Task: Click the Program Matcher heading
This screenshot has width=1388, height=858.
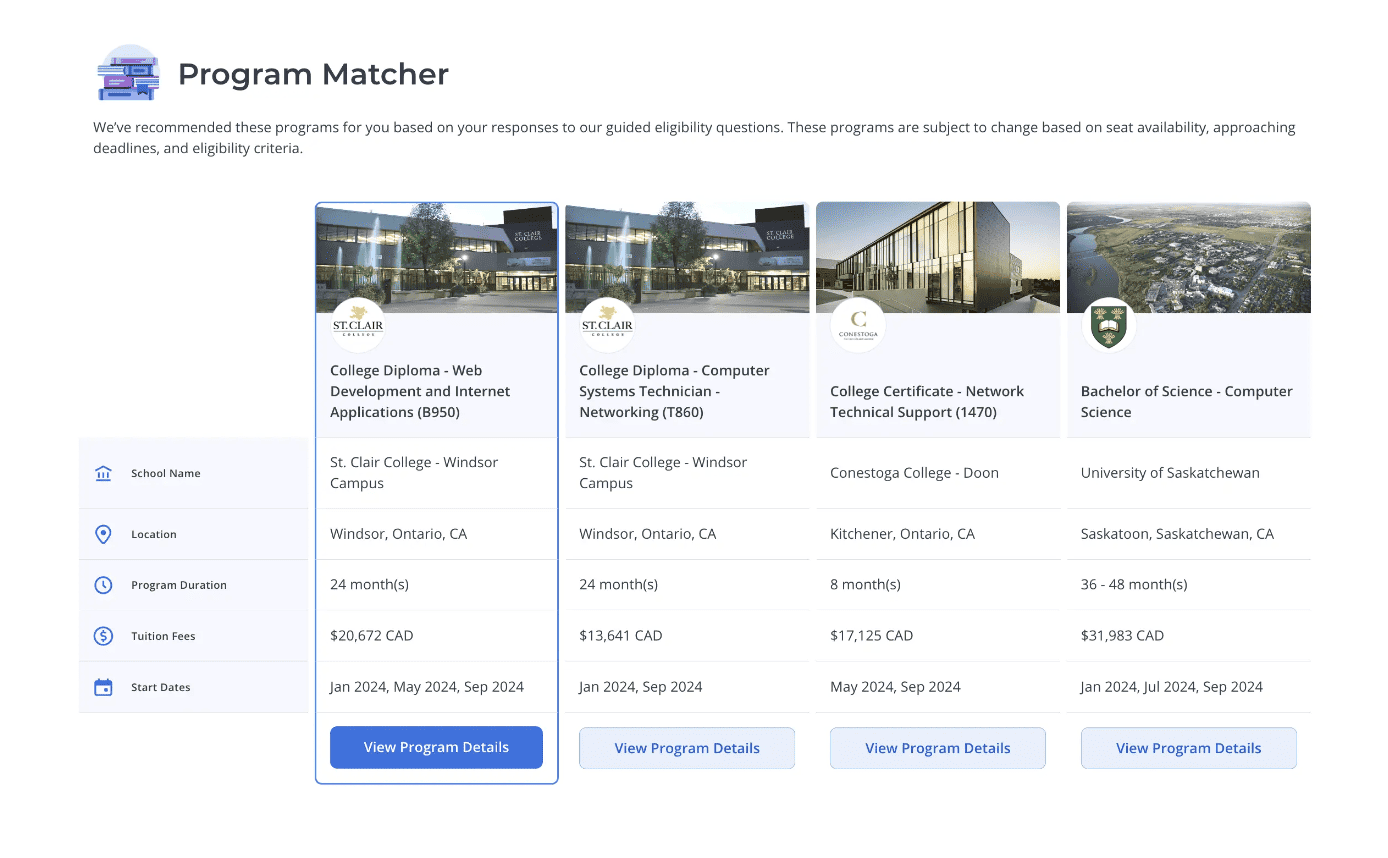Action: (x=313, y=73)
